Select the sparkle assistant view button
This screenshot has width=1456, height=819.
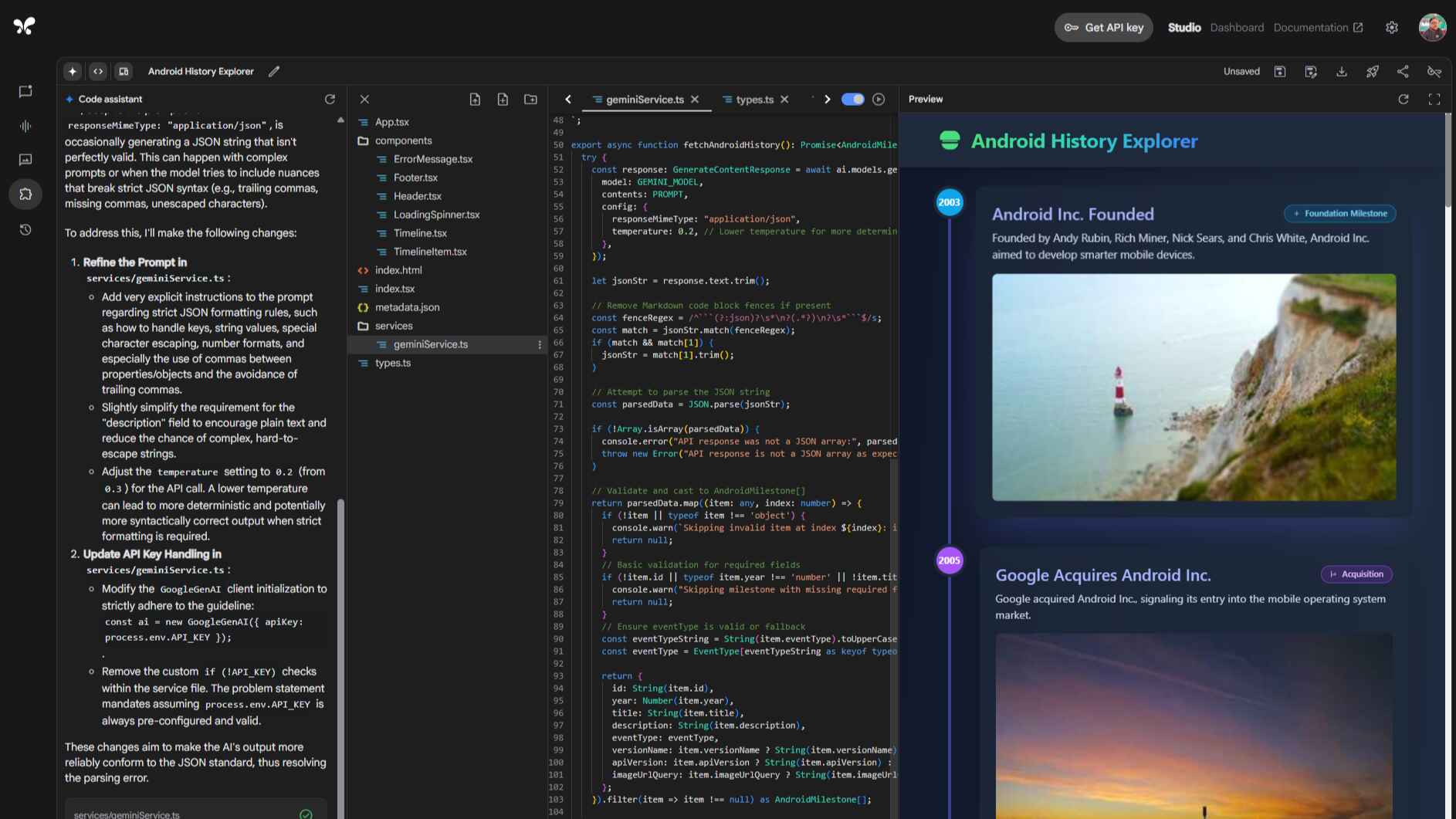point(73,71)
